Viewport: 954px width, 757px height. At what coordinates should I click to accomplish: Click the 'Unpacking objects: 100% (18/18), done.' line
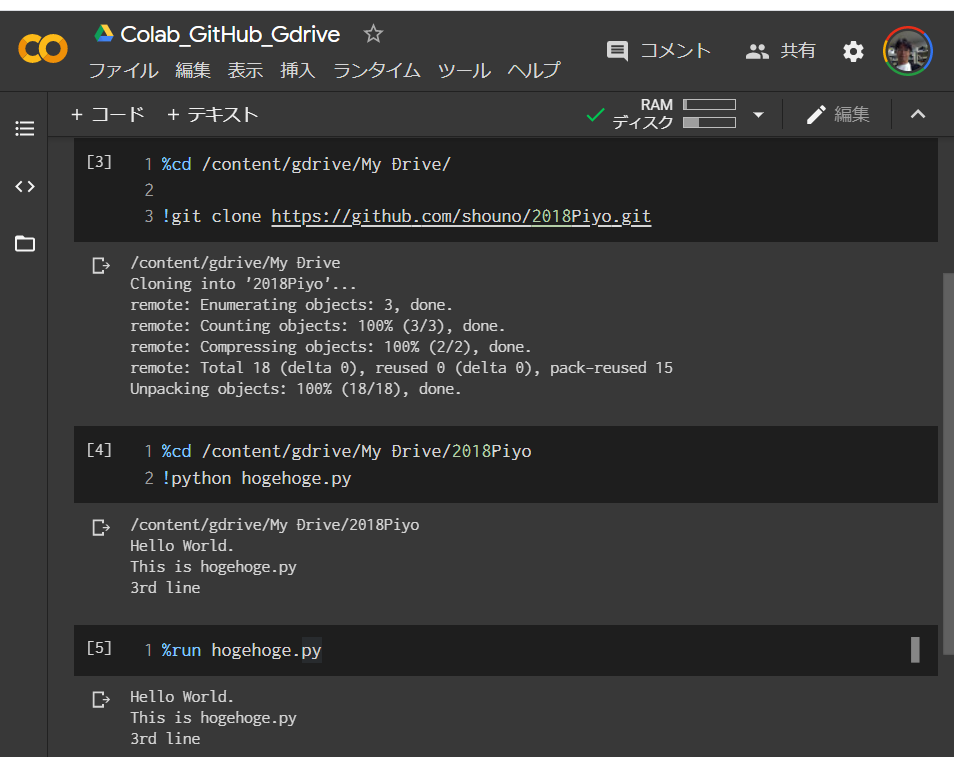coord(296,389)
